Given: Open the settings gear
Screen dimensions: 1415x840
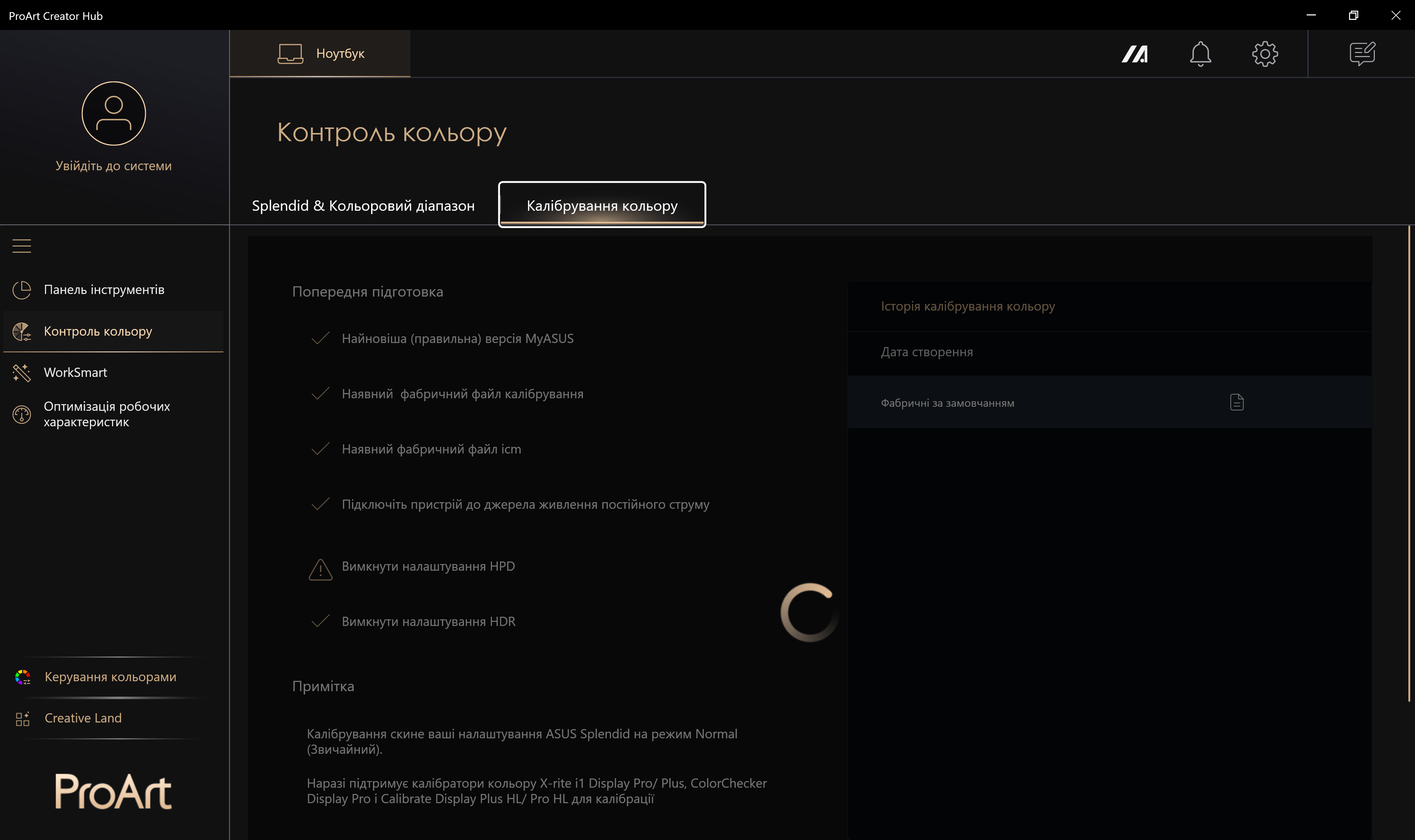Looking at the screenshot, I should pyautogui.click(x=1264, y=54).
